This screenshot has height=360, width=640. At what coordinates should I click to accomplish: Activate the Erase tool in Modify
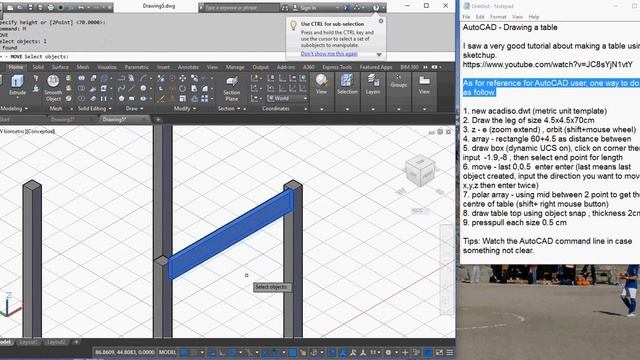[161, 98]
